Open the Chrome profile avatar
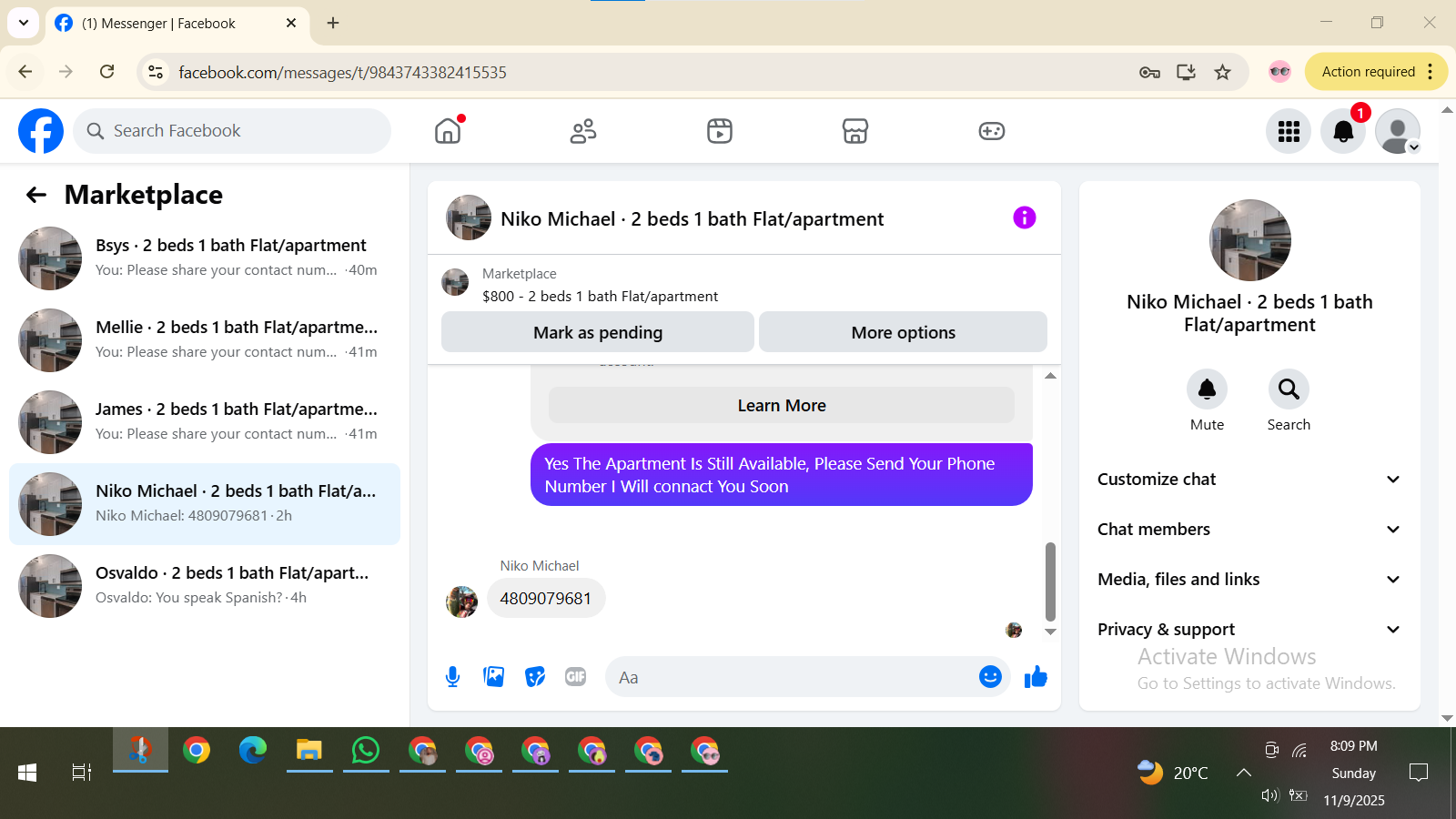 pos(1279,72)
